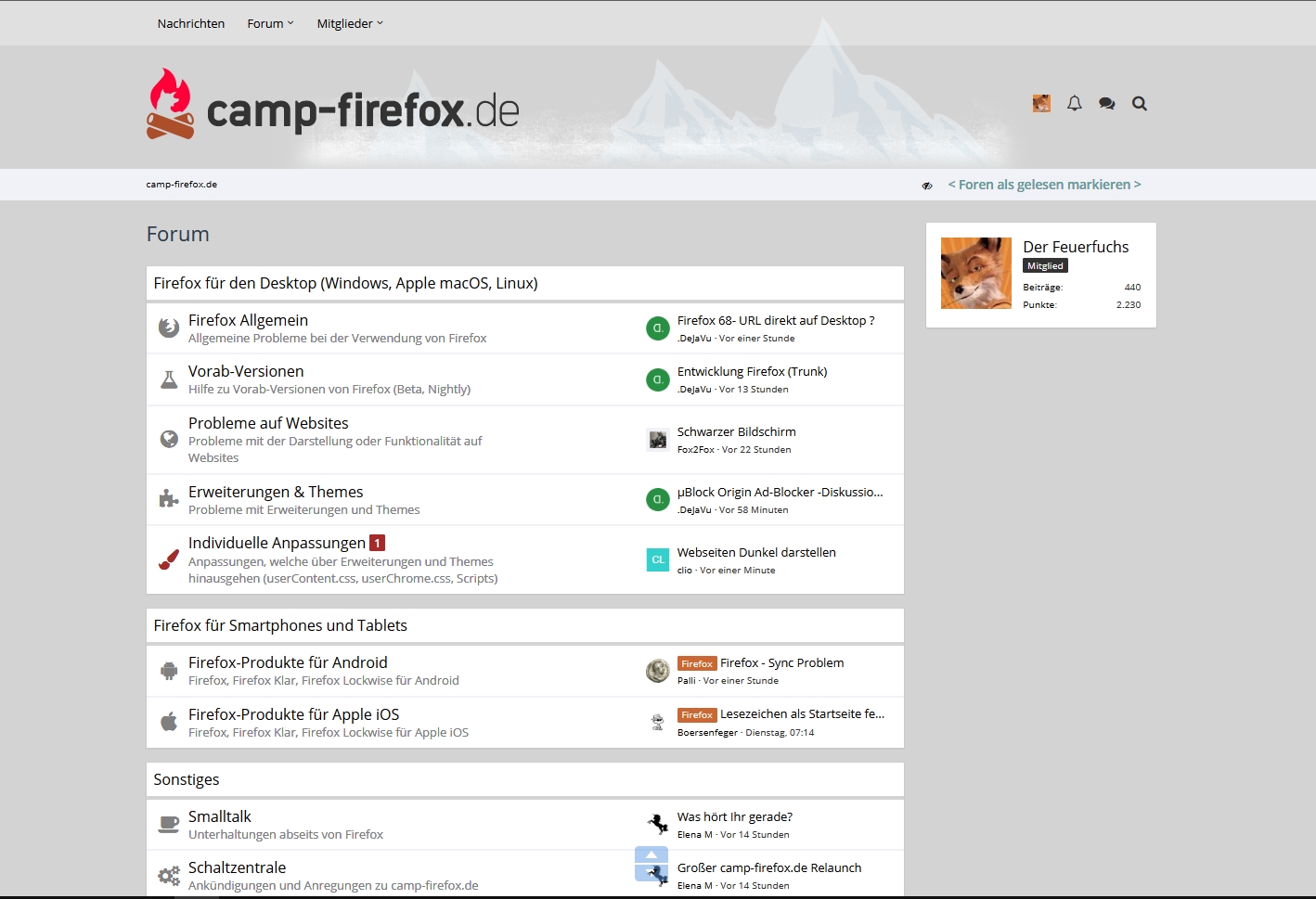This screenshot has height=899, width=1316.
Task: Open Nachrichten in the top navigation
Action: pos(191,23)
